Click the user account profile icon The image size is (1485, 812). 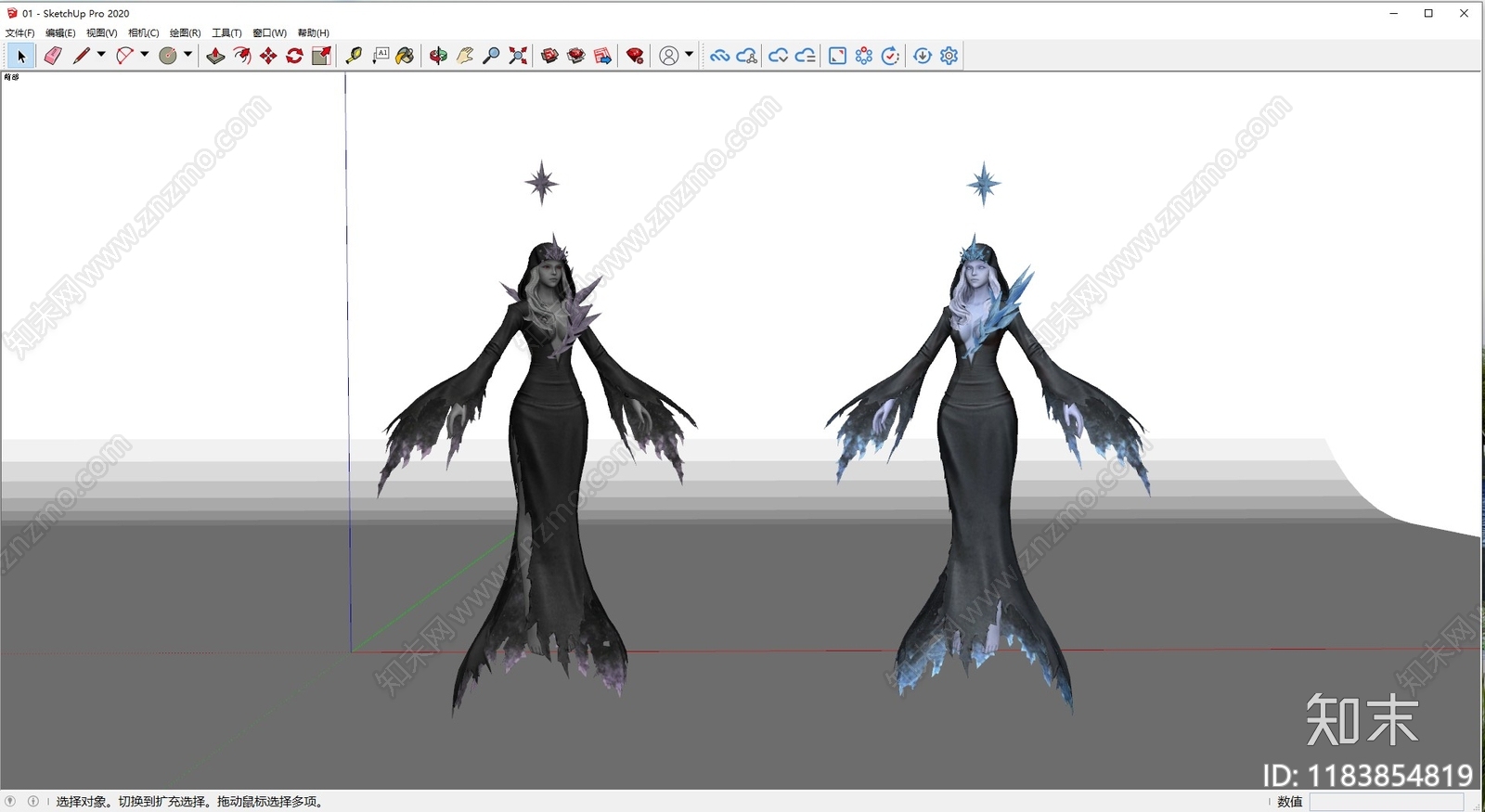[668, 56]
